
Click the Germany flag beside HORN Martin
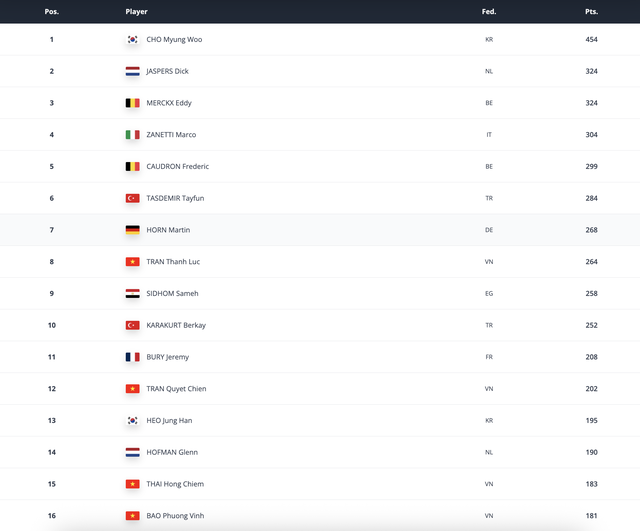pyautogui.click(x=132, y=230)
